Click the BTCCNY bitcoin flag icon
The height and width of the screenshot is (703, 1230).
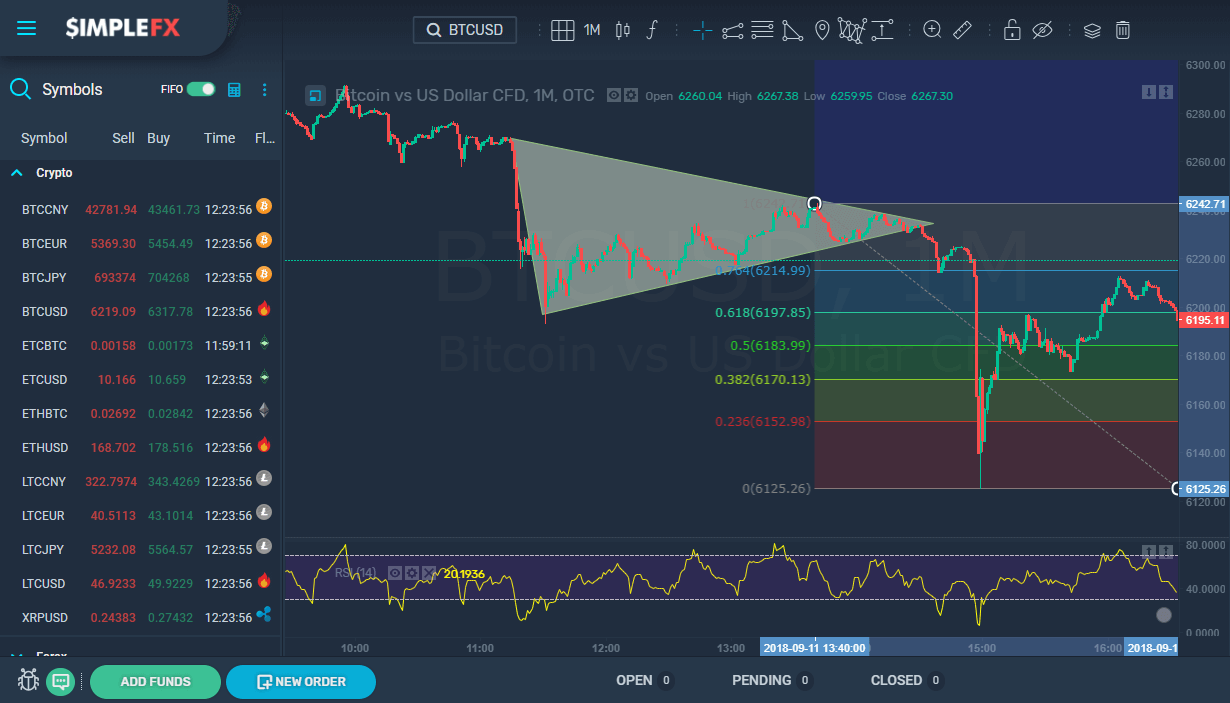264,207
